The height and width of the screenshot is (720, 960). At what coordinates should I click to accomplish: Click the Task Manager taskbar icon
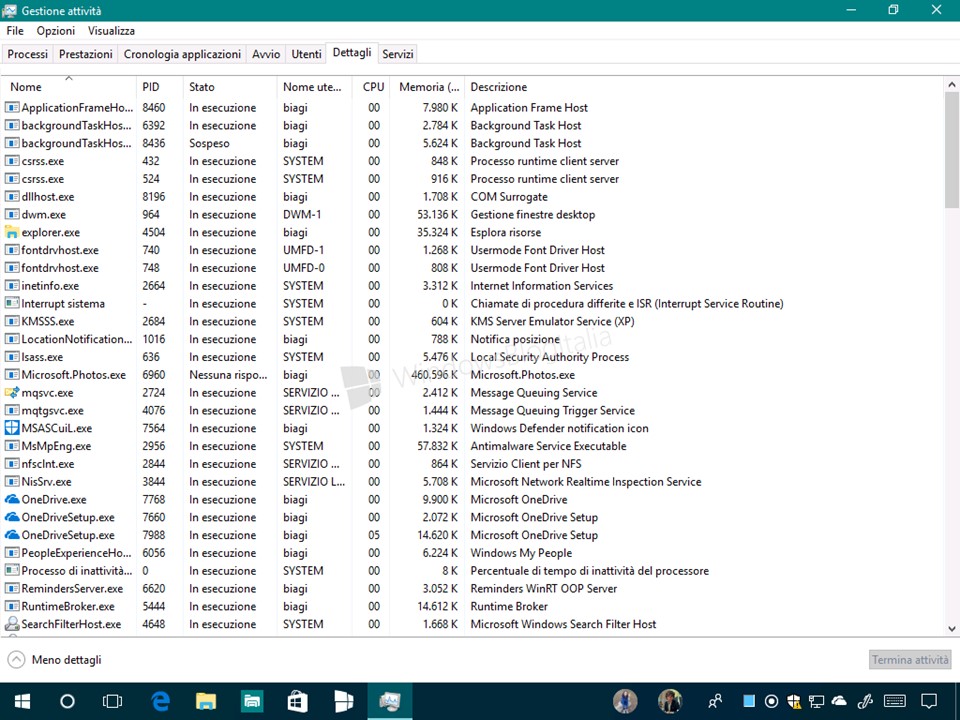389,702
